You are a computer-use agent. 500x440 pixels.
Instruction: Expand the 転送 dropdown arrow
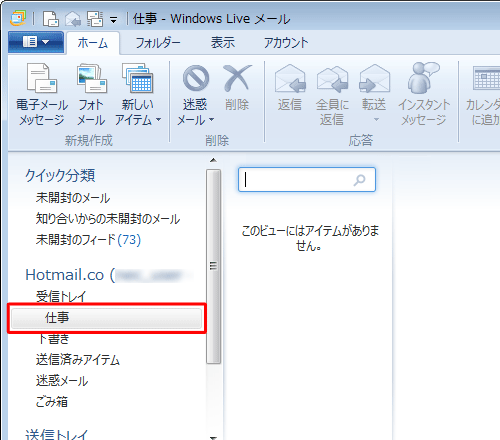tap(376, 119)
